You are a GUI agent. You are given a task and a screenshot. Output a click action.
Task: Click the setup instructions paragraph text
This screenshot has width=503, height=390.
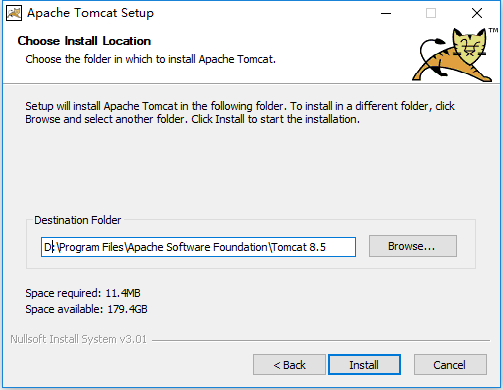click(240, 112)
